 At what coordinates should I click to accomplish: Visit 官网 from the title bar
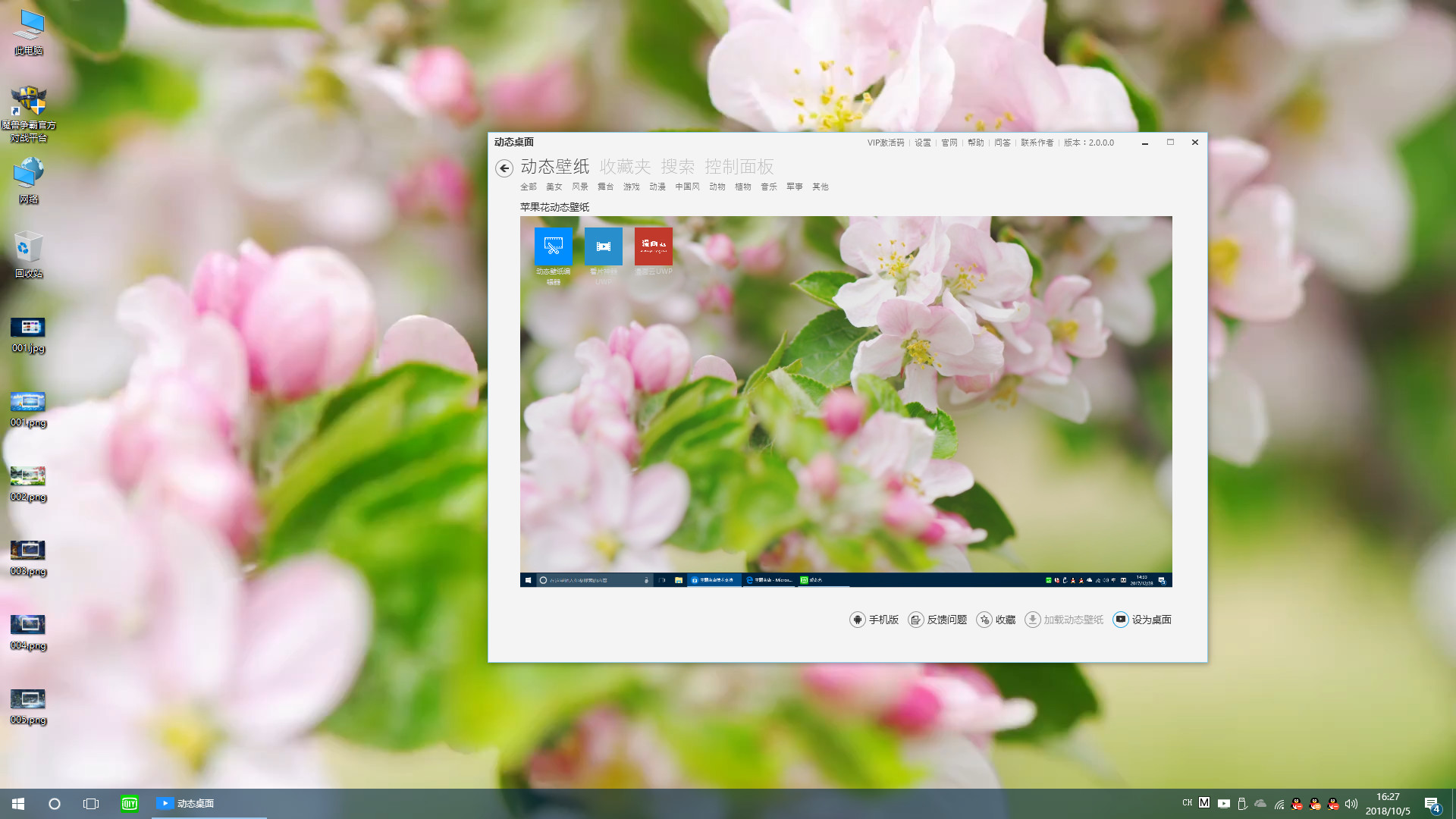[949, 143]
